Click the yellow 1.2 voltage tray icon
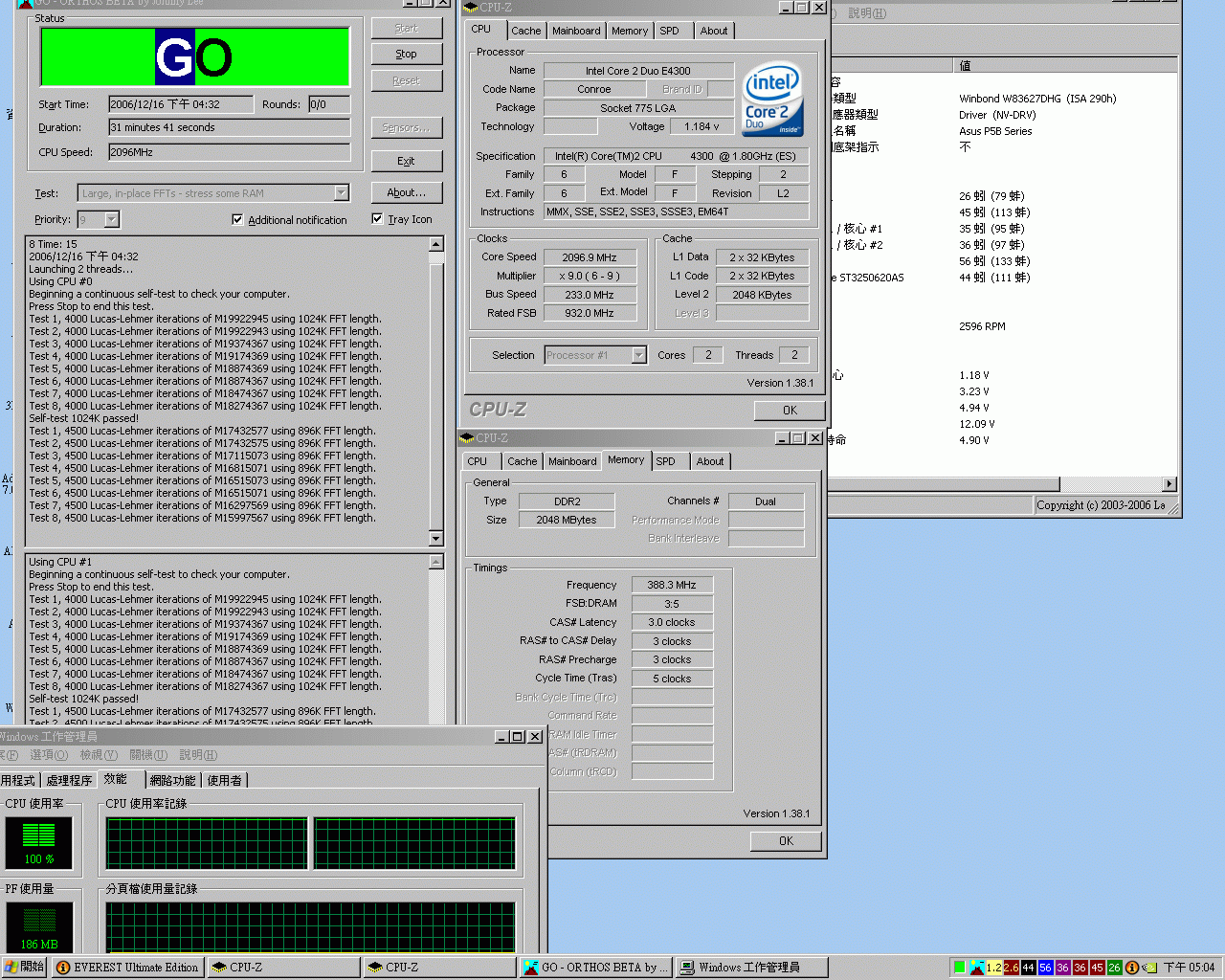This screenshot has width=1225, height=980. [993, 968]
